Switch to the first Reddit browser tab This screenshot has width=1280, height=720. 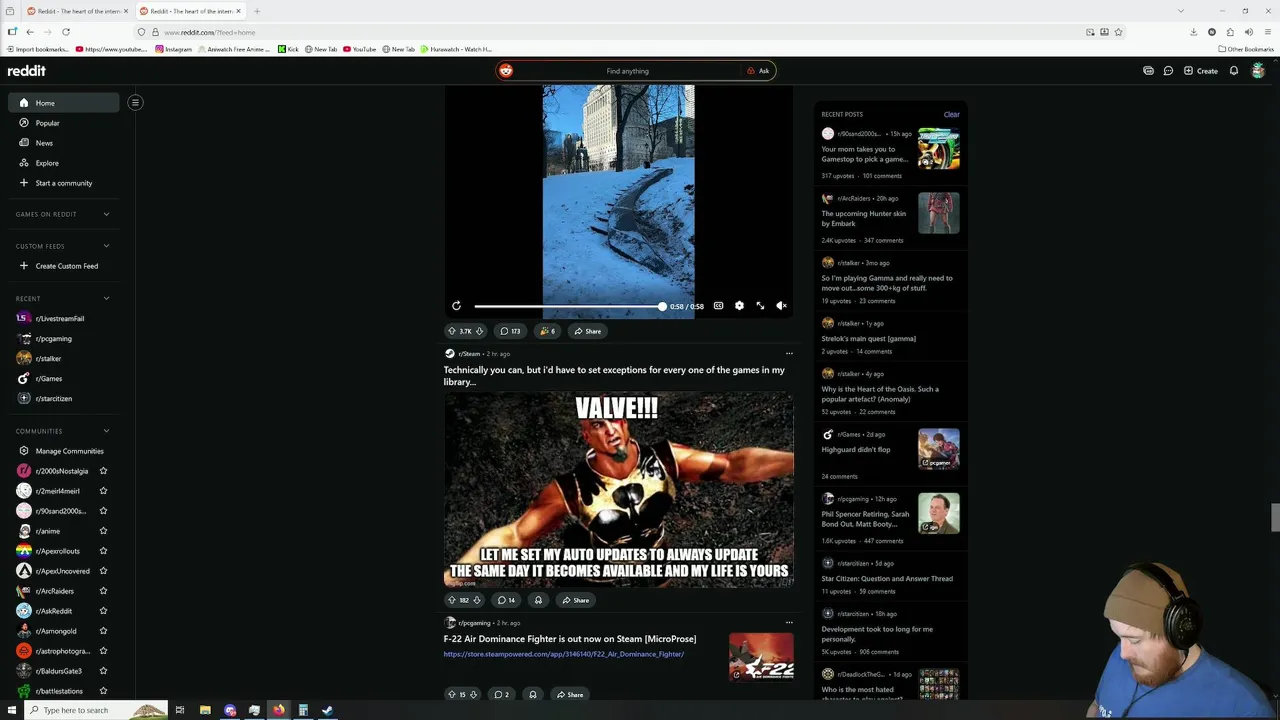(77, 11)
